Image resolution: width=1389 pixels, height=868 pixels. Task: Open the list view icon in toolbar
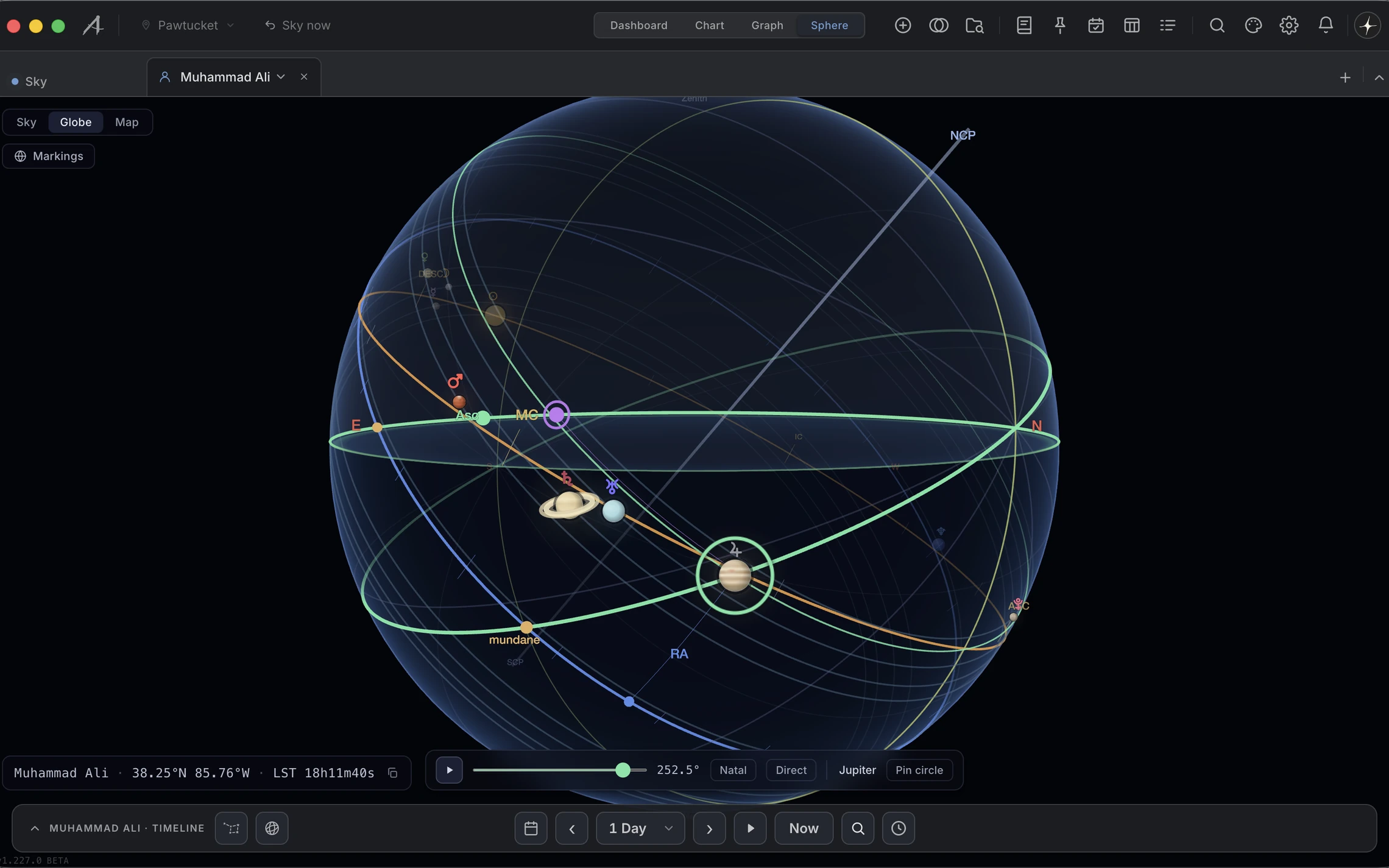1168,25
